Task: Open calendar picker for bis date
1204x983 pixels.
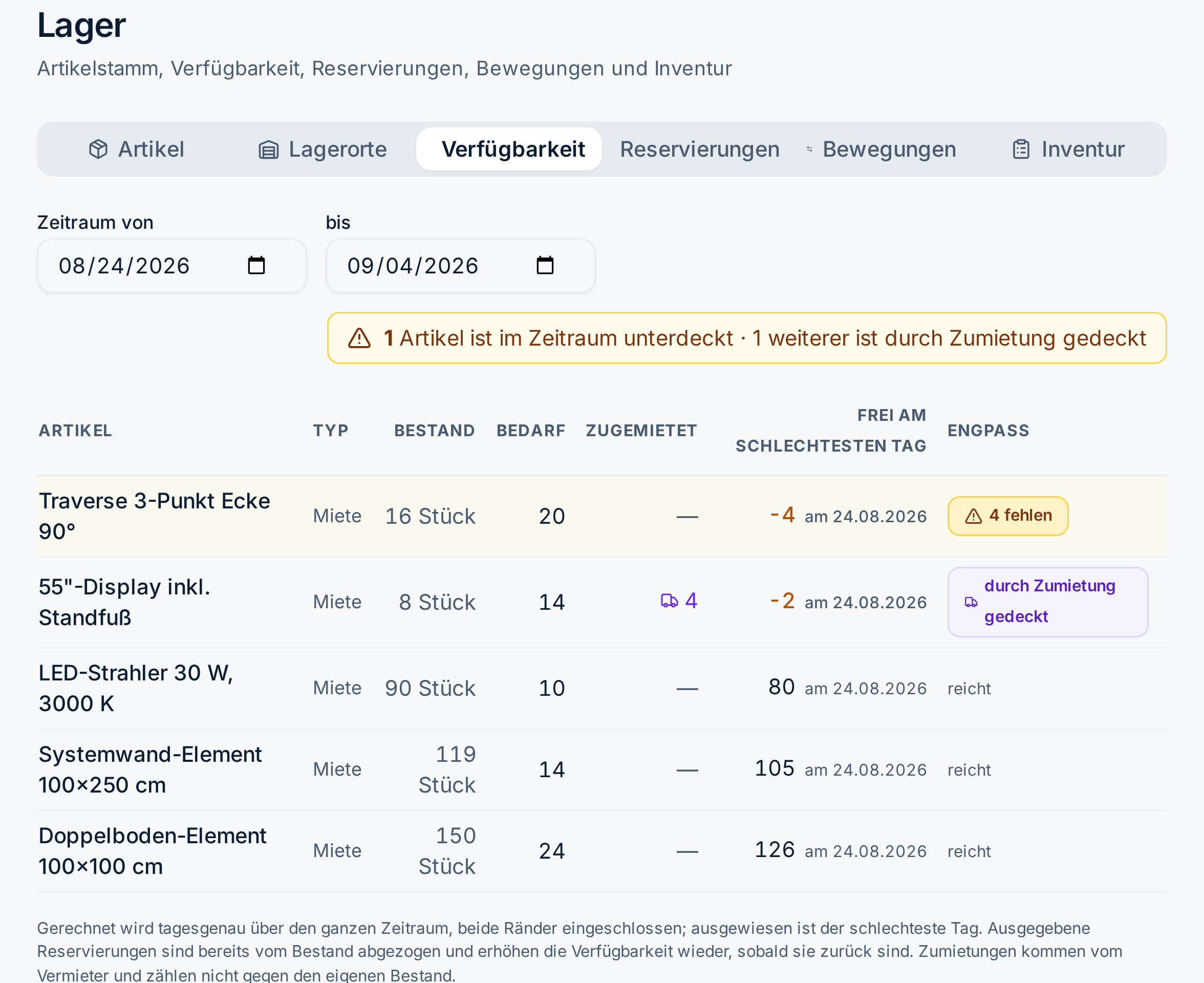Action: click(545, 266)
